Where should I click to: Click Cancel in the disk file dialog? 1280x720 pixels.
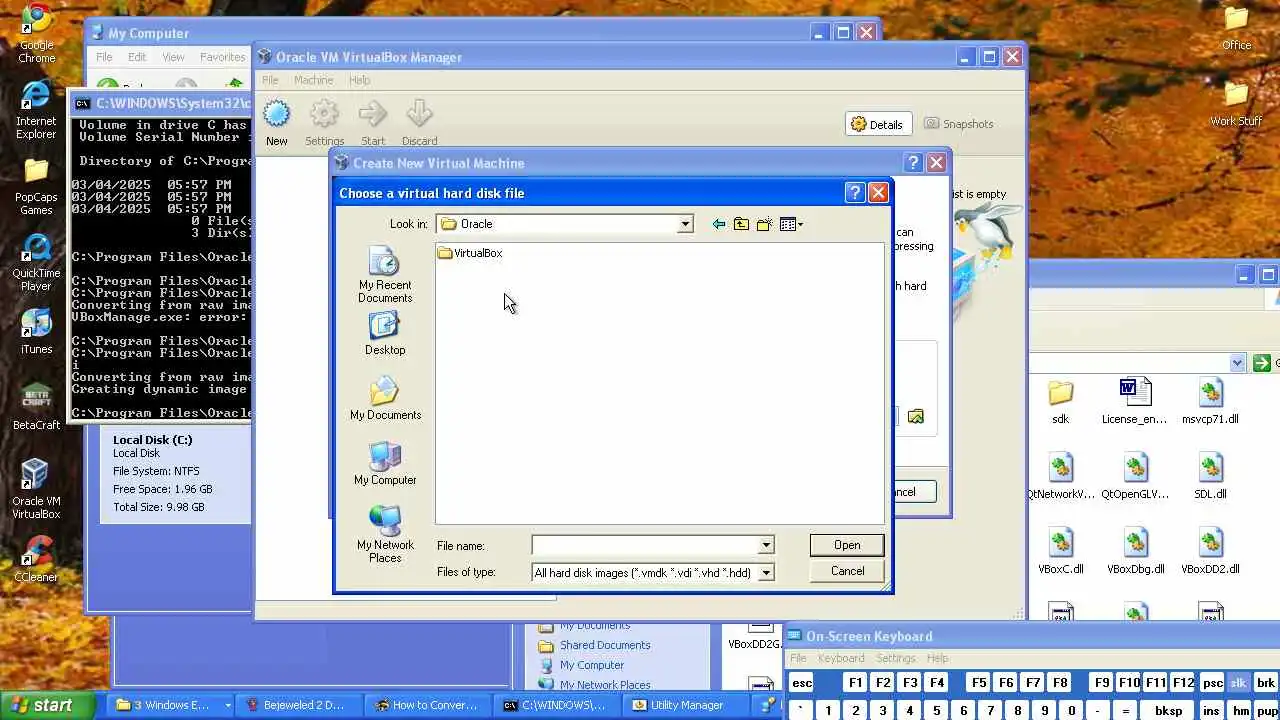coord(847,571)
